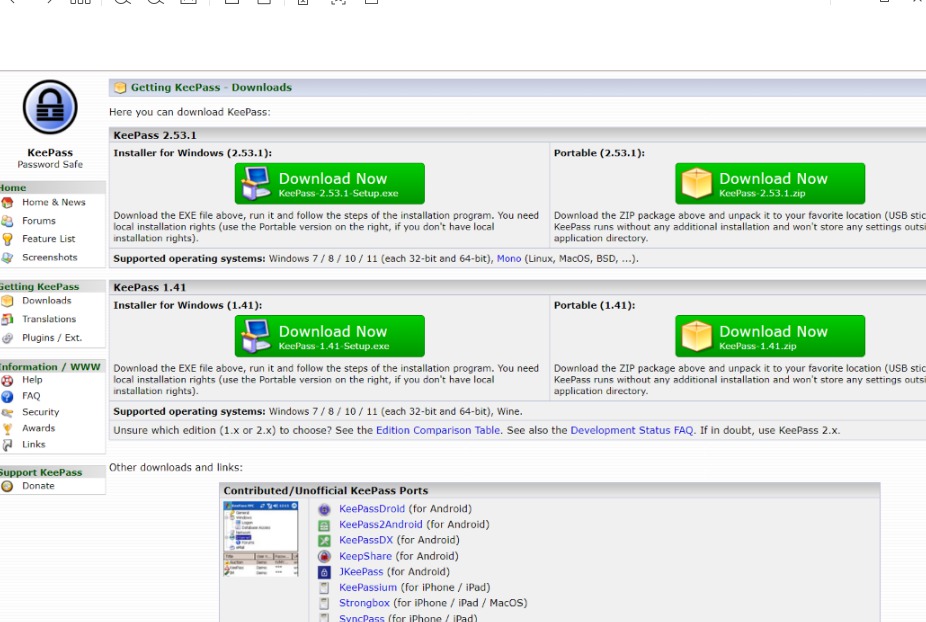Select Translations in sidebar menu
This screenshot has width=926, height=622.
click(x=49, y=318)
